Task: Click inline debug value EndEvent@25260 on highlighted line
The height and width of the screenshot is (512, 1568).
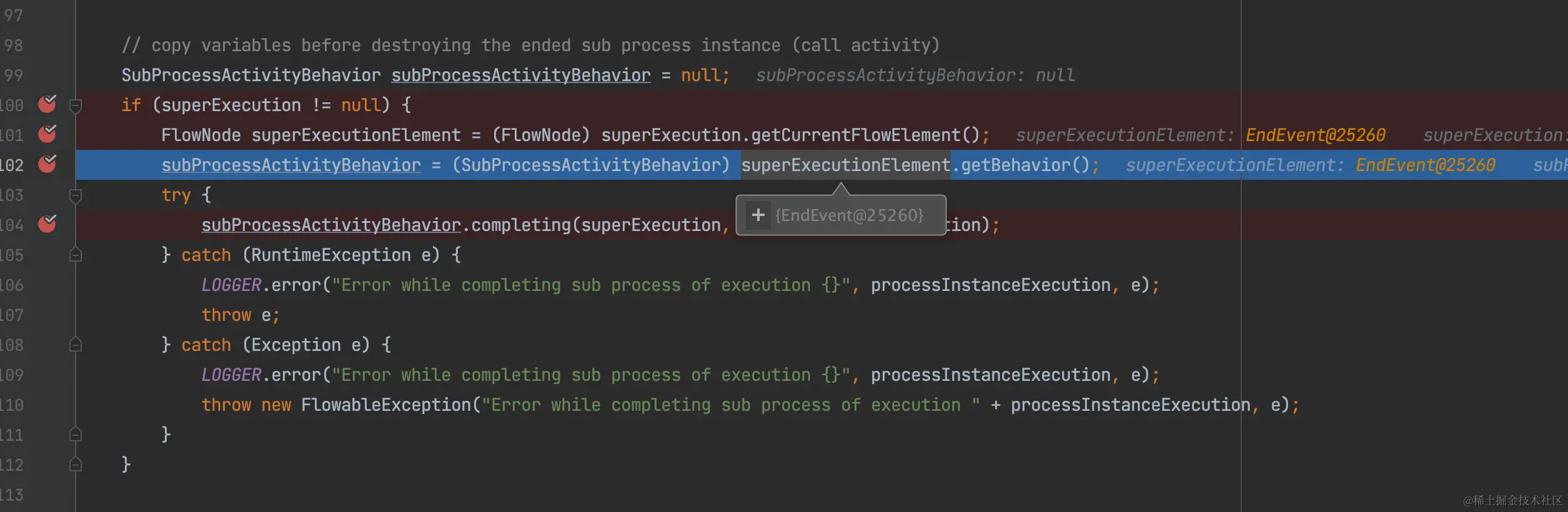Action: coord(1425,165)
